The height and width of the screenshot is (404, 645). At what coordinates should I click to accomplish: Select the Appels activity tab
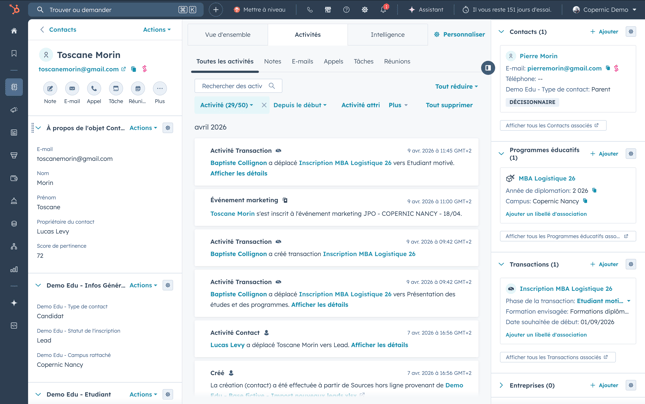tap(333, 61)
